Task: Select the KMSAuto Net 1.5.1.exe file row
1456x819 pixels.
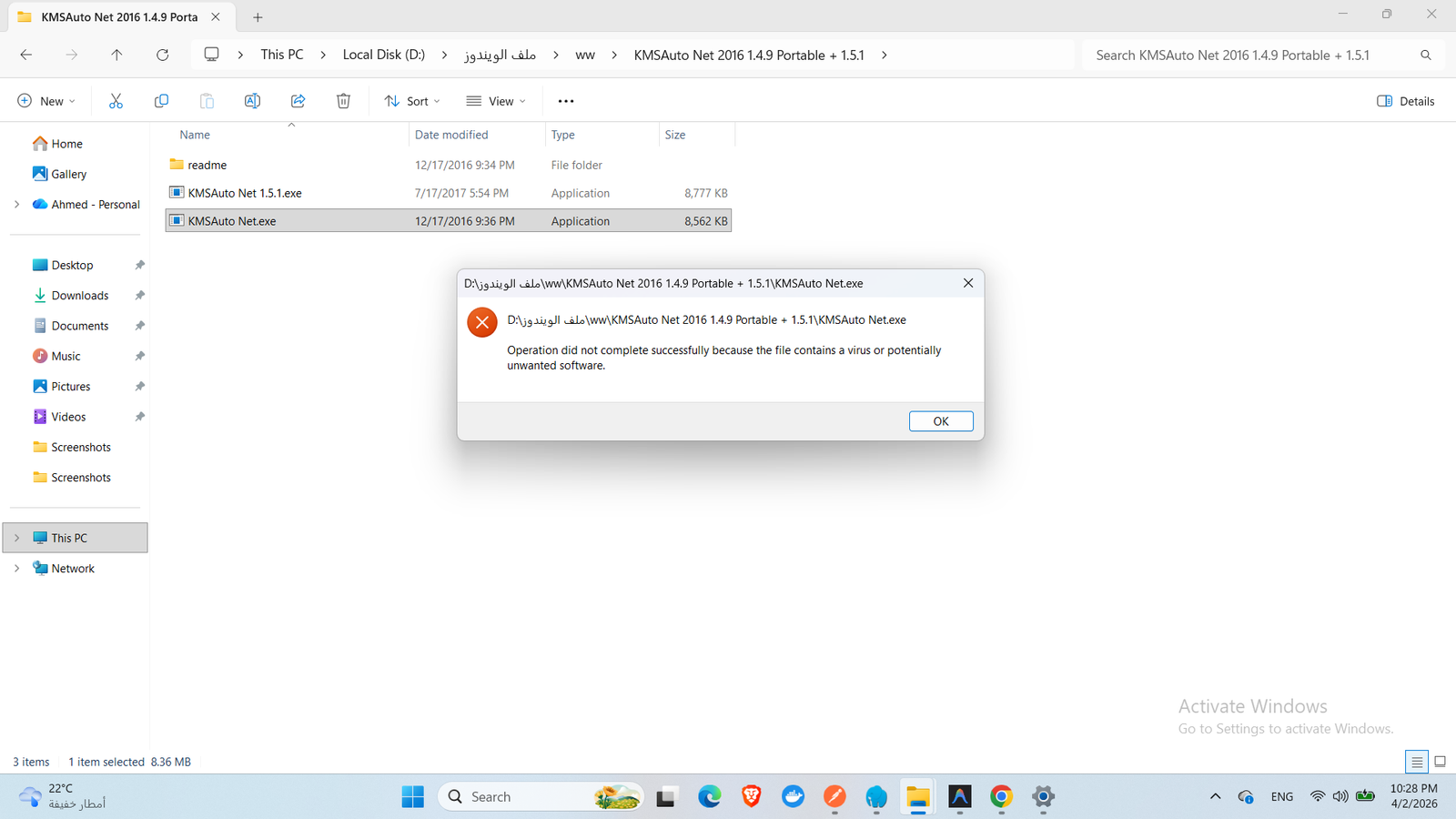Action: (x=449, y=193)
